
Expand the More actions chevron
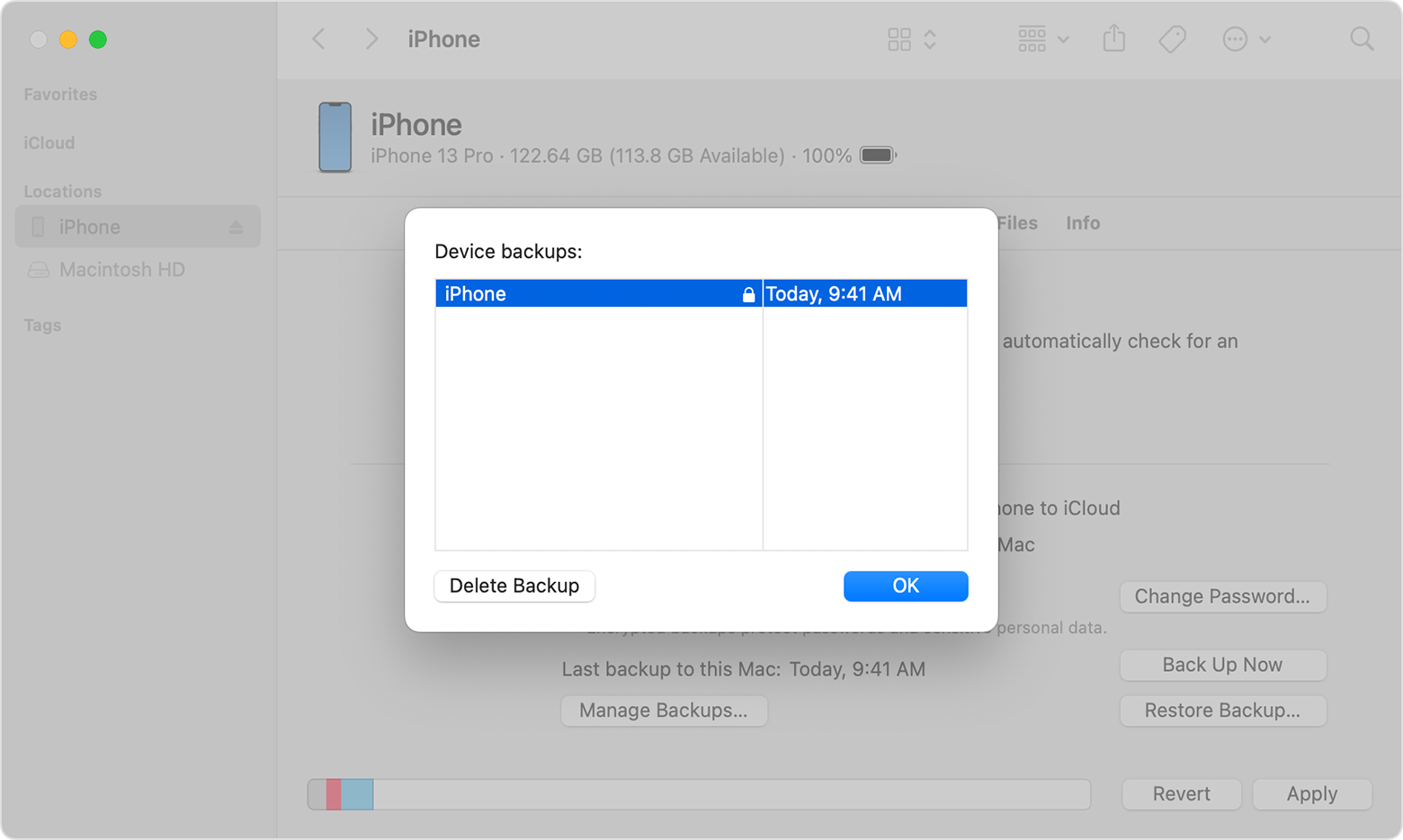(1264, 40)
